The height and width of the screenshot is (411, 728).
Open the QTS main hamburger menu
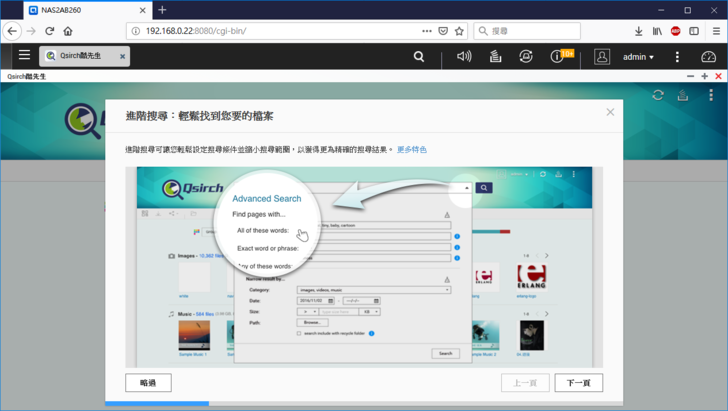point(24,56)
